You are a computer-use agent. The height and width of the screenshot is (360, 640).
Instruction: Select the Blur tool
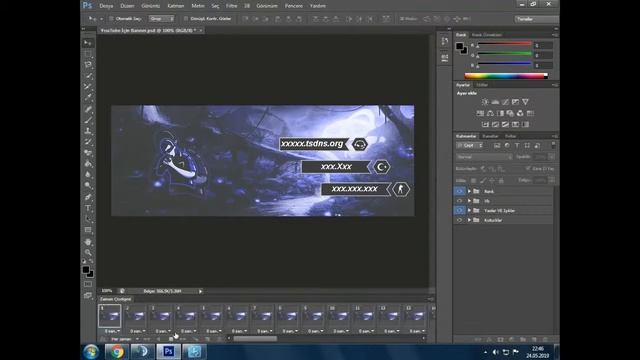(88, 174)
